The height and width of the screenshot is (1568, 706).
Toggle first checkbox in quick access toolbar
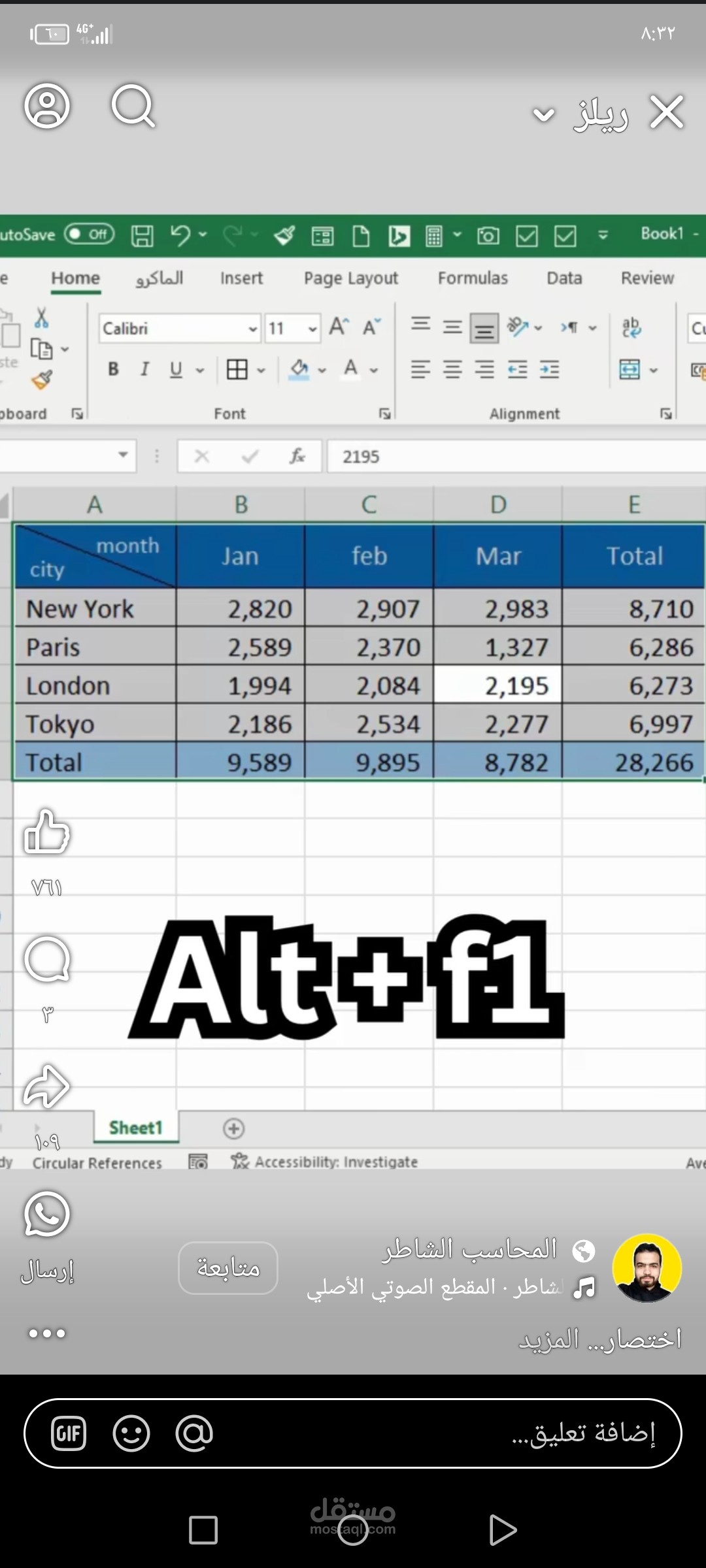(526, 236)
